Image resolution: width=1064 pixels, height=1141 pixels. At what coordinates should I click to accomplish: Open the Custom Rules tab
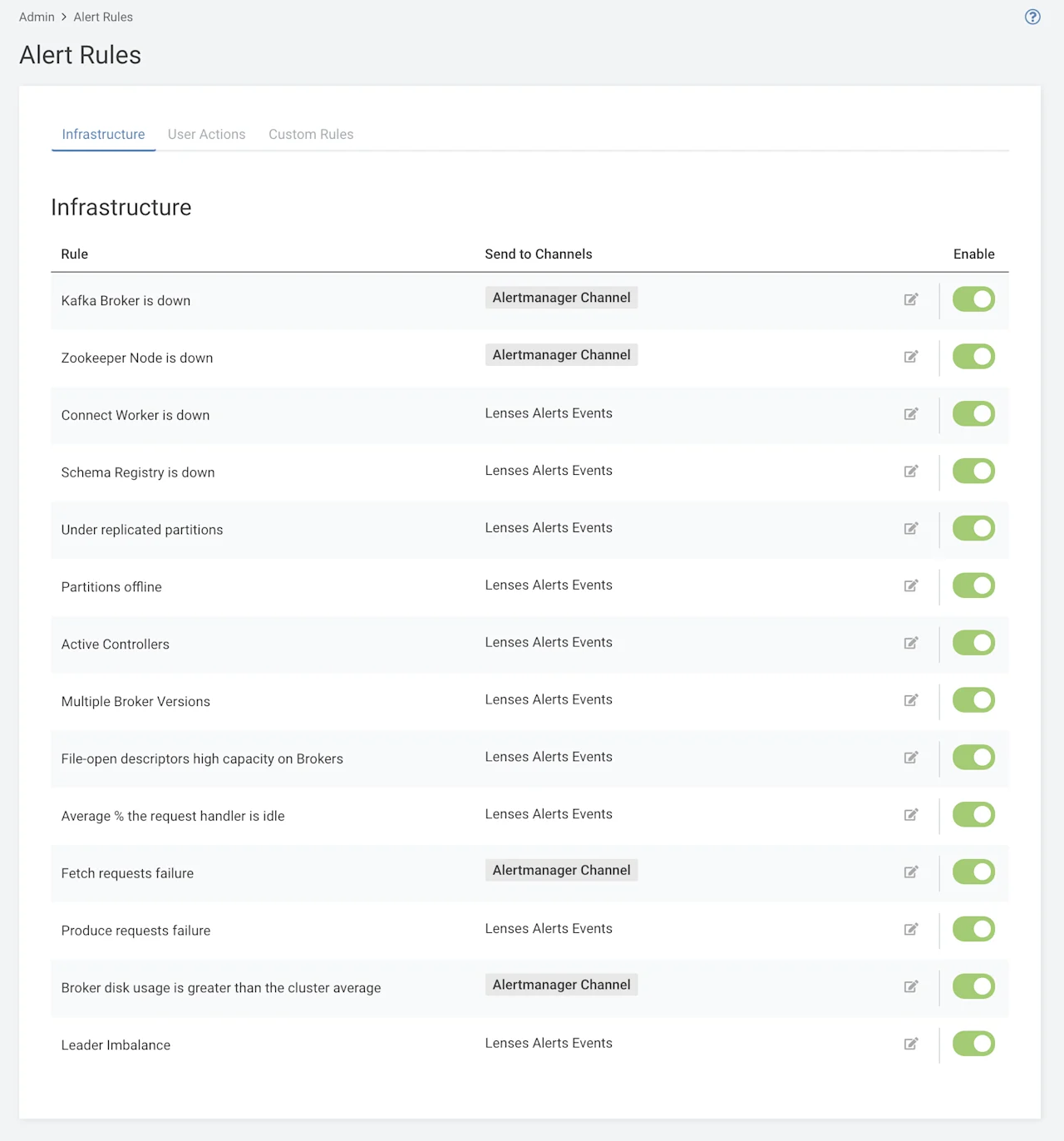[311, 134]
